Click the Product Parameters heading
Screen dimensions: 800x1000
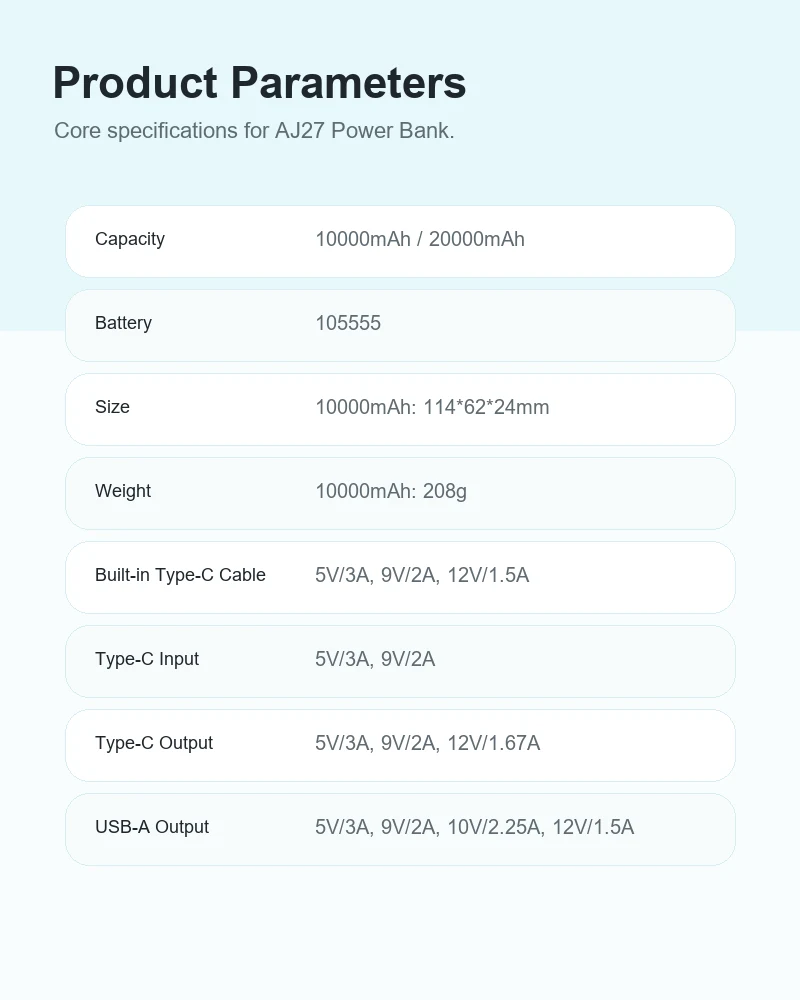tap(259, 83)
